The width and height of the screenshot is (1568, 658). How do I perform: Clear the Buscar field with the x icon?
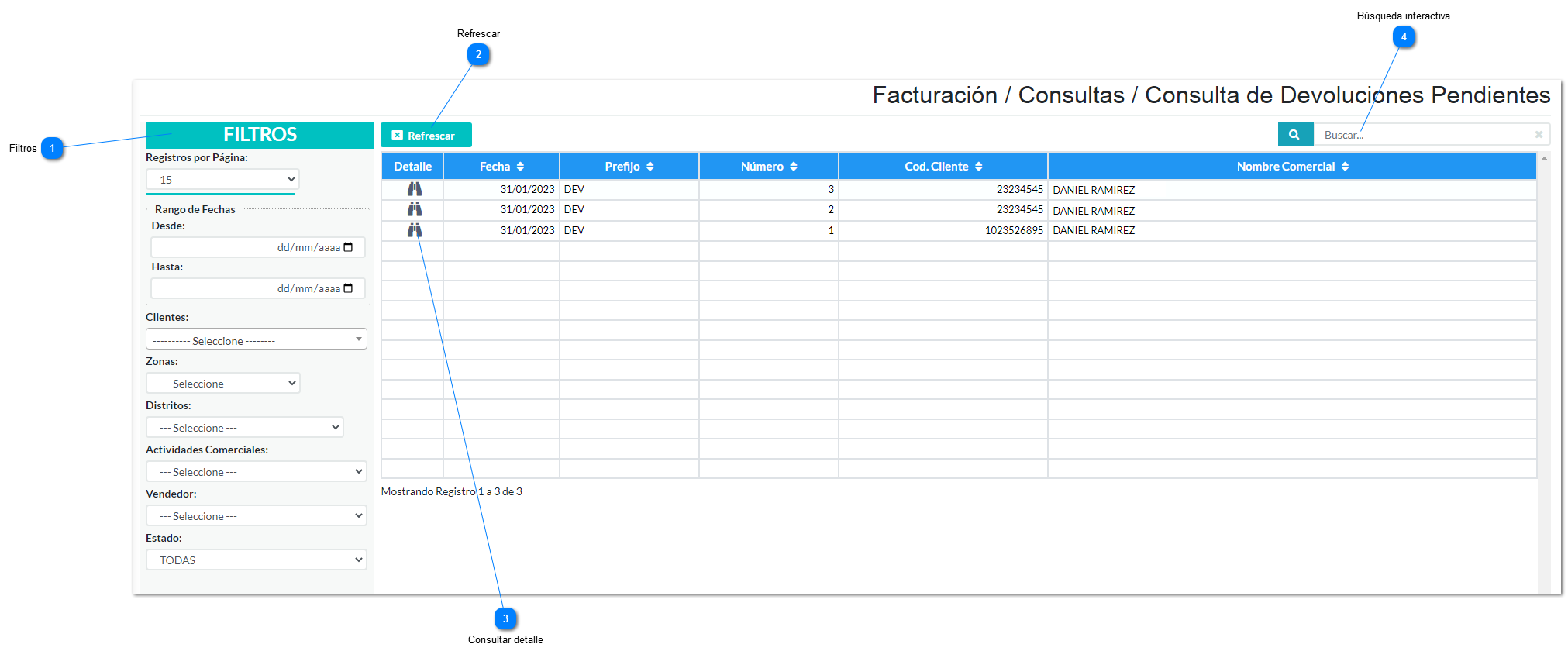coord(1539,134)
